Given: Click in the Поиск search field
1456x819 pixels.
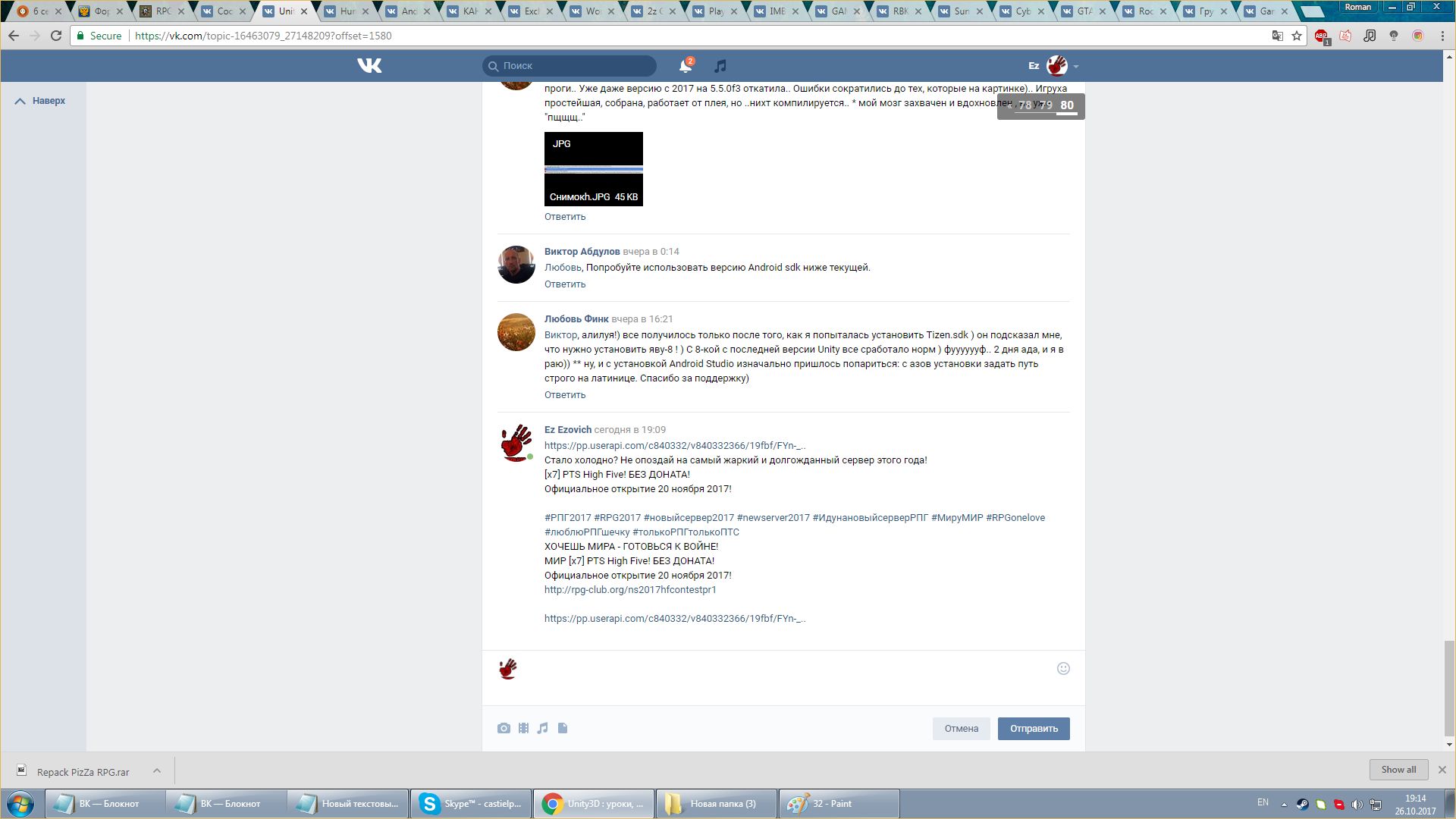Looking at the screenshot, I should pyautogui.click(x=576, y=66).
